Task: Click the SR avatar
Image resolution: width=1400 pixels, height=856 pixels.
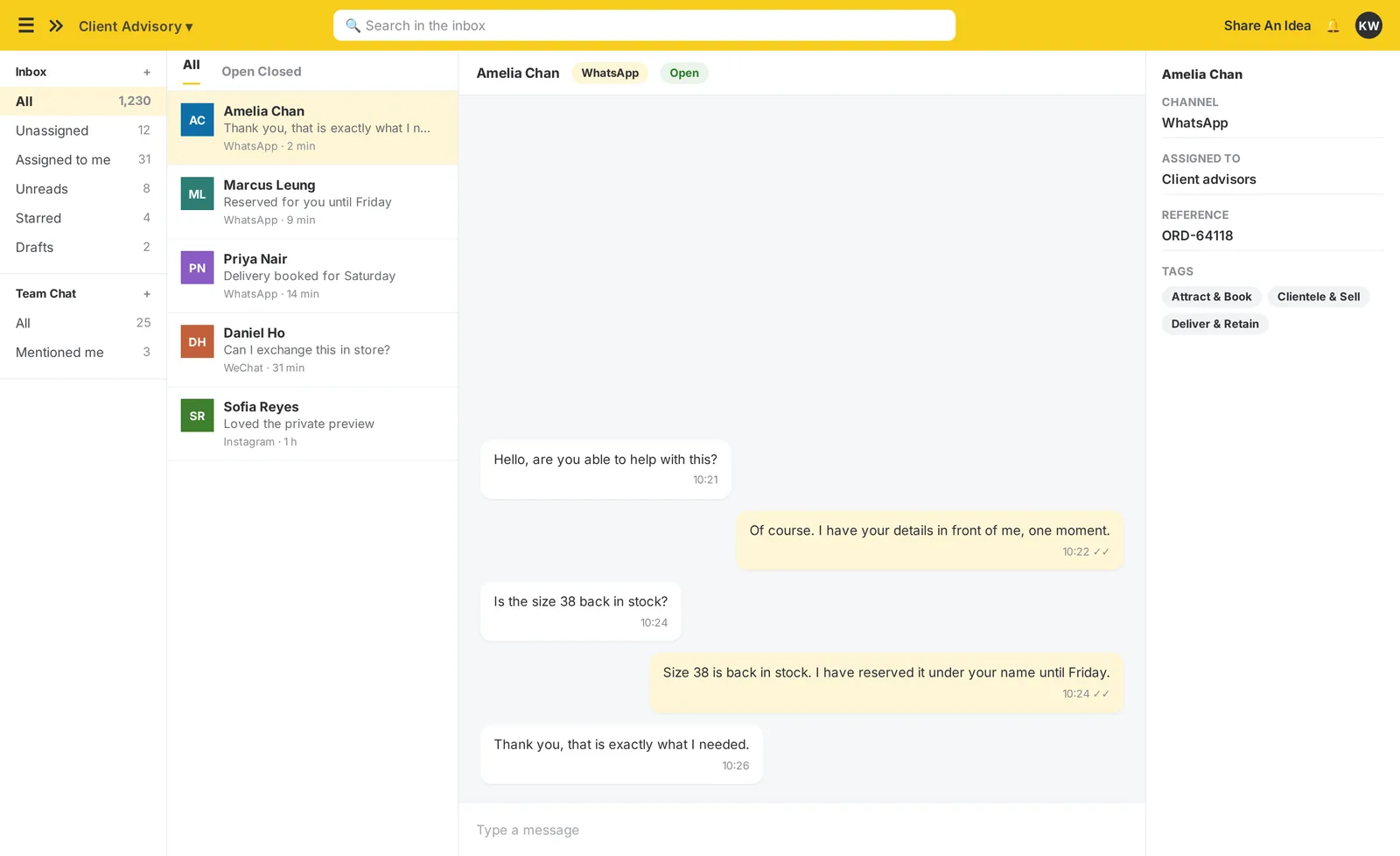Action: [197, 416]
